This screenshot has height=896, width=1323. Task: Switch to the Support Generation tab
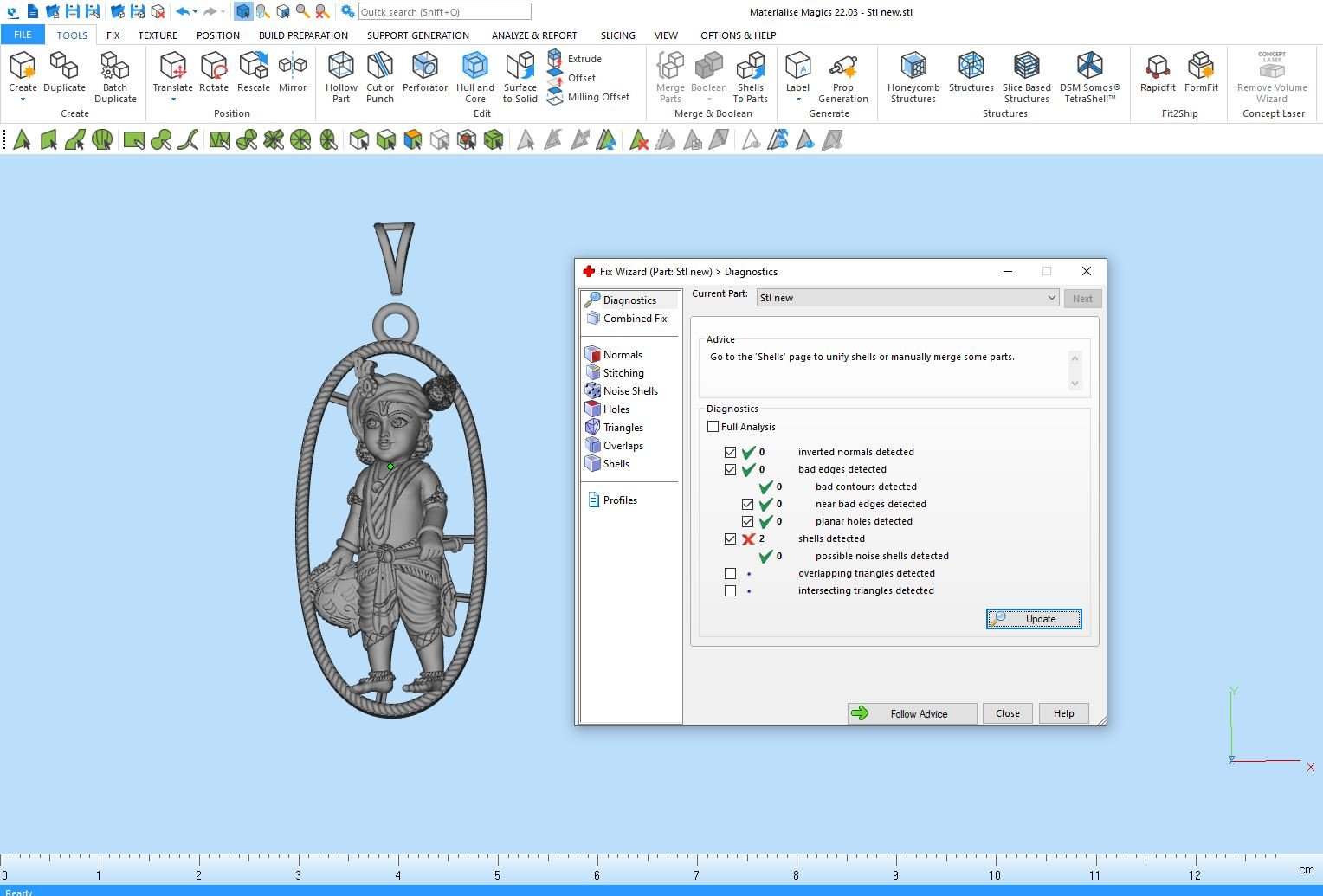click(417, 35)
